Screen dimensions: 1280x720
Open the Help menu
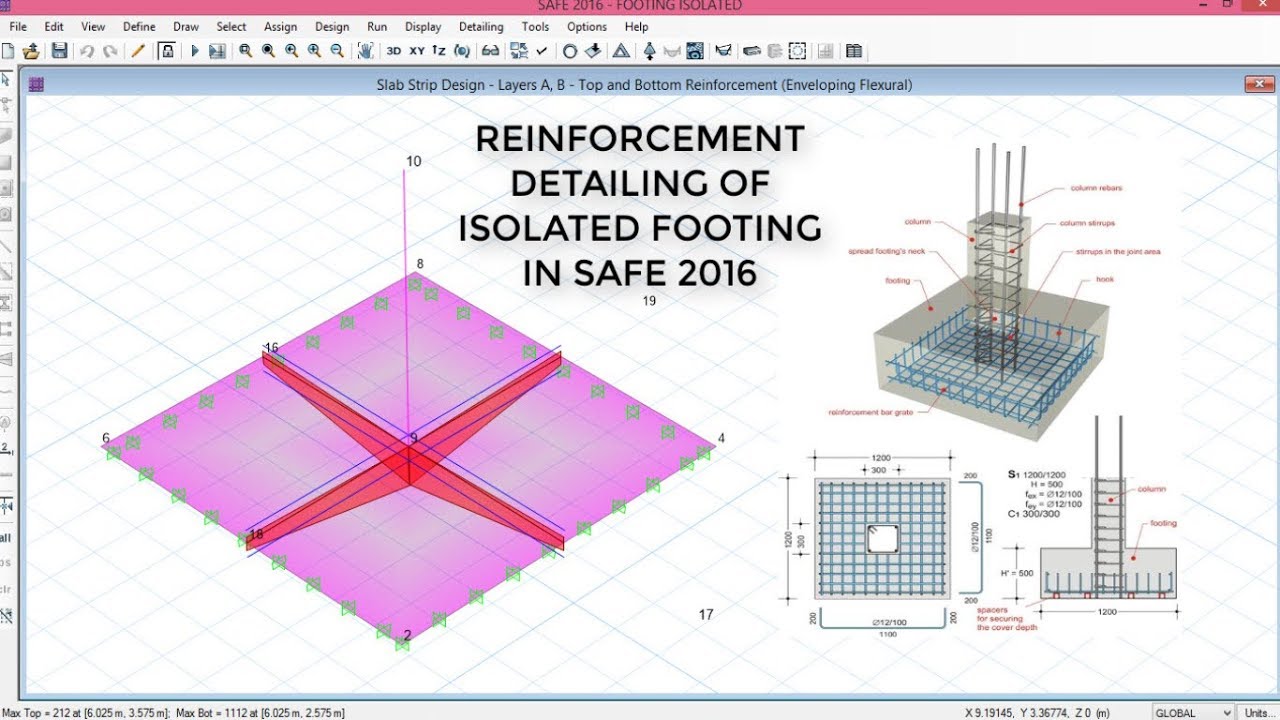pos(636,27)
